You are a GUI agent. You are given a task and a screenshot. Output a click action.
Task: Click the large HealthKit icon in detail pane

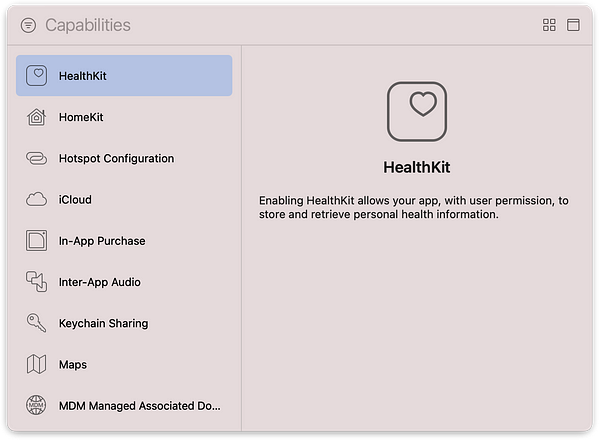pos(417,111)
